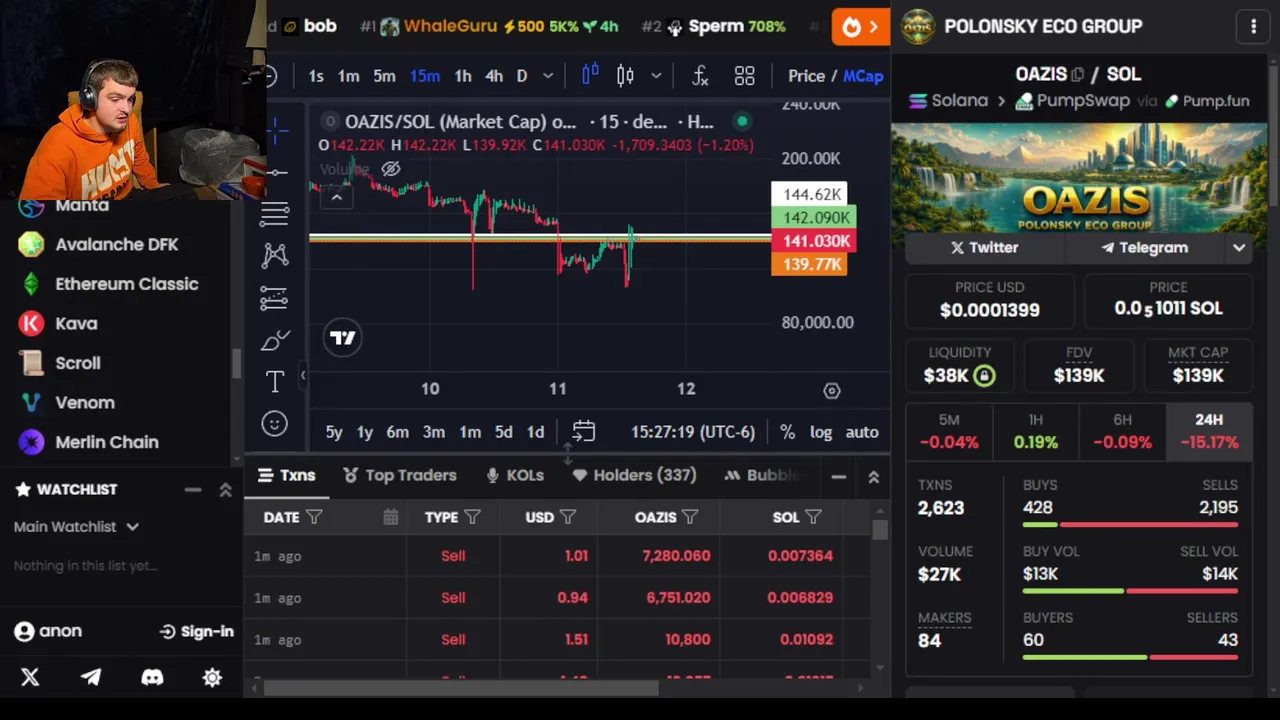Select the Text annotation tool

click(275, 381)
